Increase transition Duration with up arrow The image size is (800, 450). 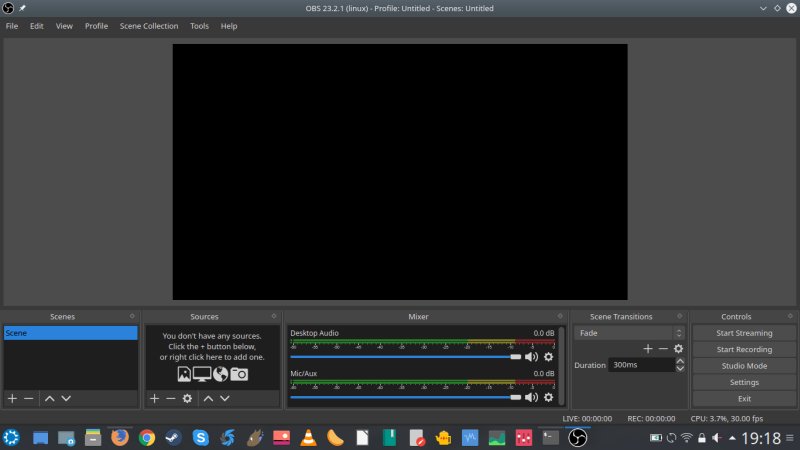680,362
